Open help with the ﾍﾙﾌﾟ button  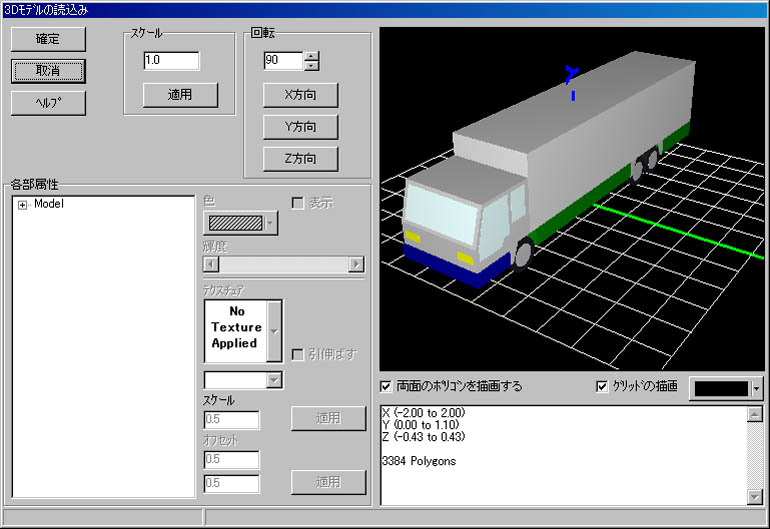click(x=48, y=103)
